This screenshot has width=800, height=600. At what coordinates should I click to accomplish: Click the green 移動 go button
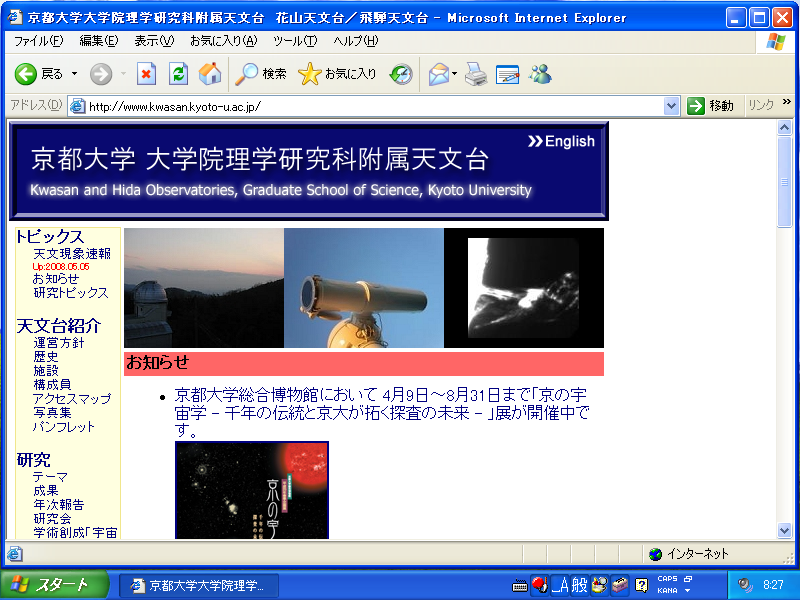coord(710,106)
